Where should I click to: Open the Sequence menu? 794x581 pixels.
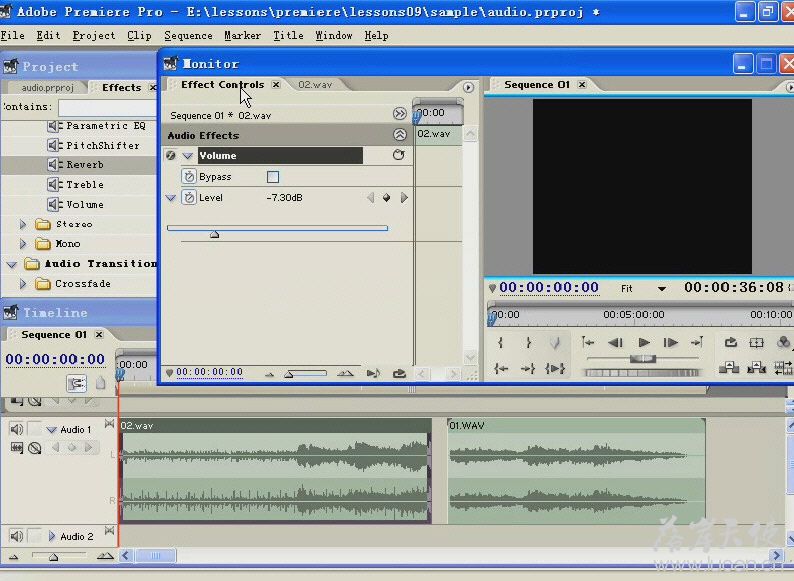(x=188, y=35)
